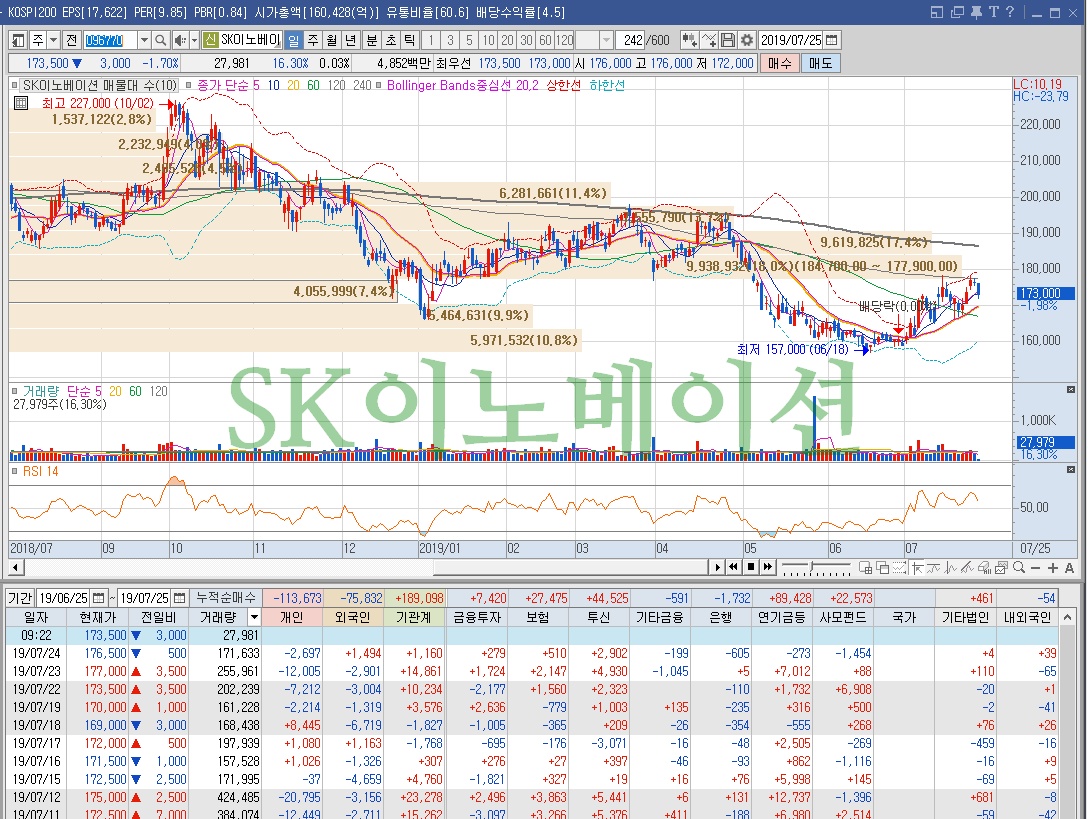The image size is (1088, 819).
Task: Click the window-with-grid icon under chart
Action: pyautogui.click(x=865, y=568)
